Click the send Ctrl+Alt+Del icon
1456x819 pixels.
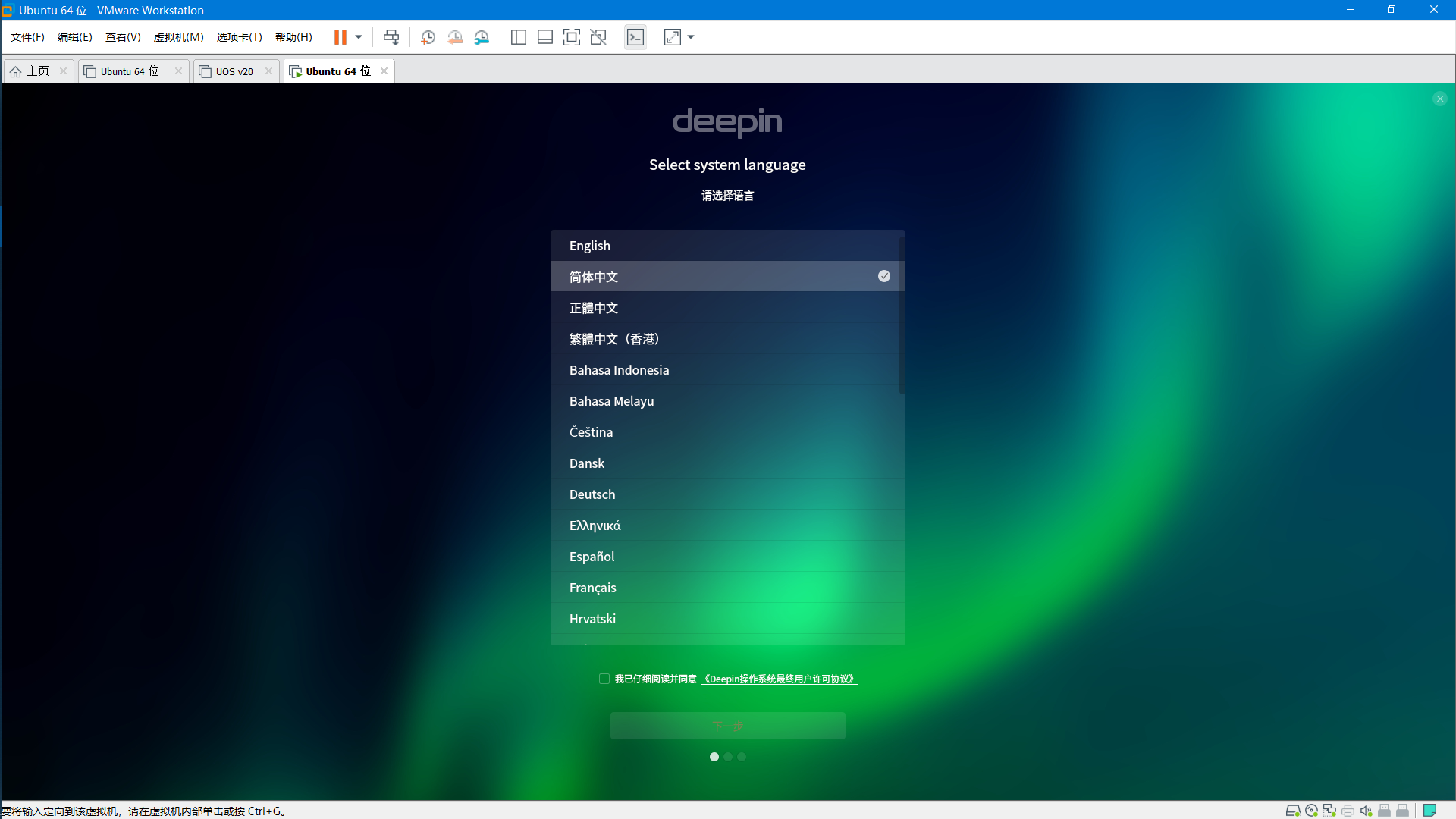[x=391, y=37]
